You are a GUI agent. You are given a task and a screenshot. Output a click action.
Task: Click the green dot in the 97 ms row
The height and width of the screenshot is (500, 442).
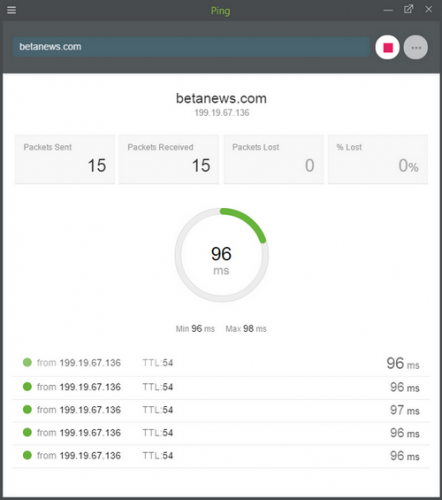tap(27, 409)
